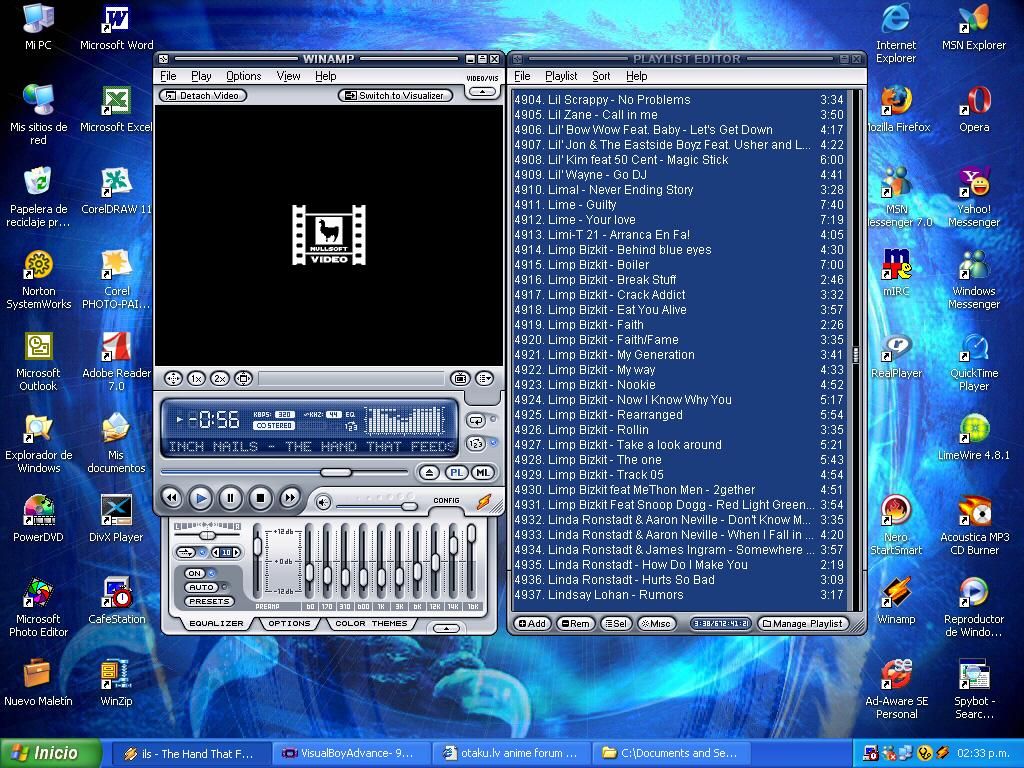Click the left-right balance slider

click(207, 535)
